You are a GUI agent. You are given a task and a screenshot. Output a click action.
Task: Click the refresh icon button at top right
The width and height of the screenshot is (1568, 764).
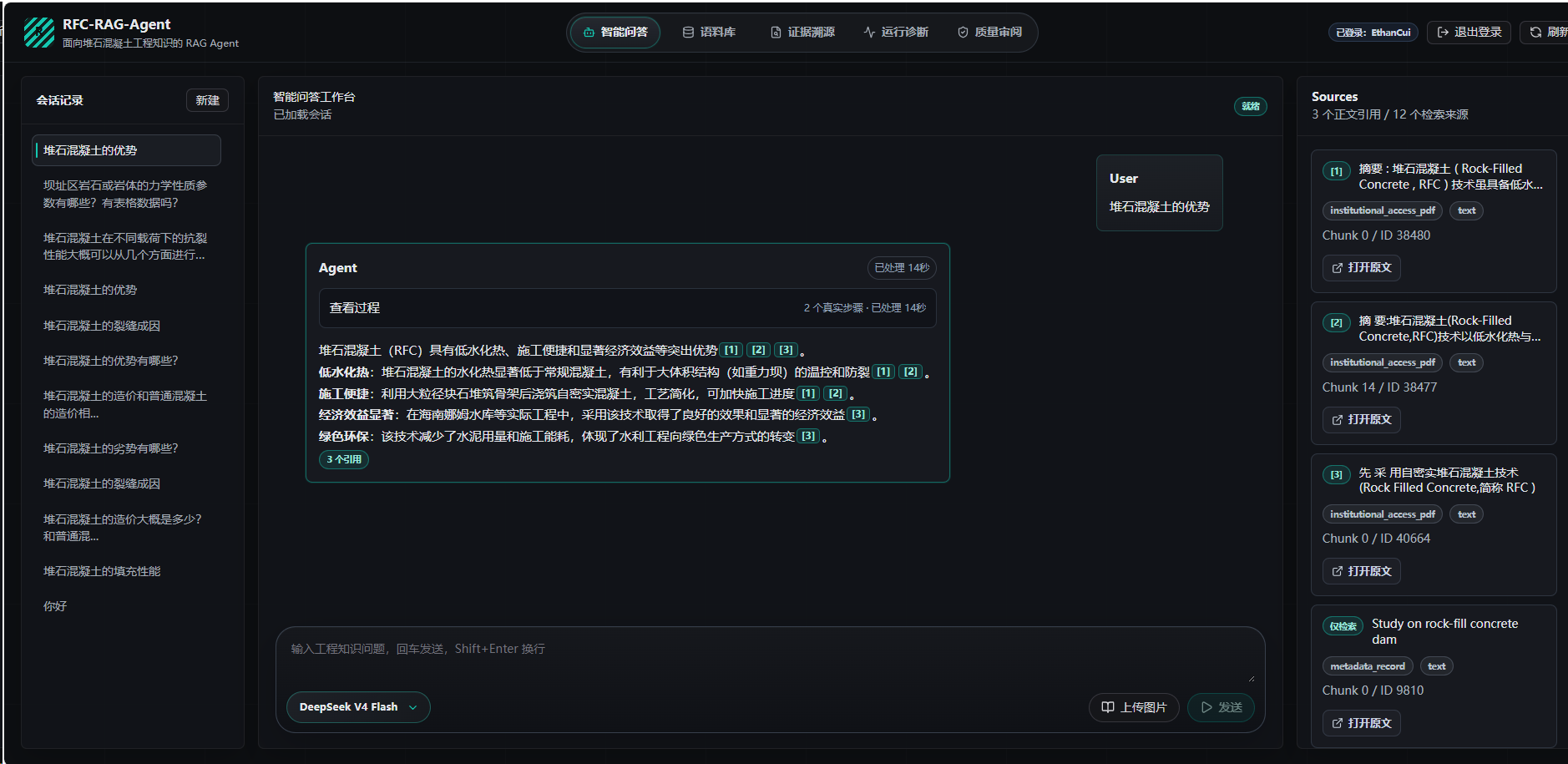coord(1545,33)
